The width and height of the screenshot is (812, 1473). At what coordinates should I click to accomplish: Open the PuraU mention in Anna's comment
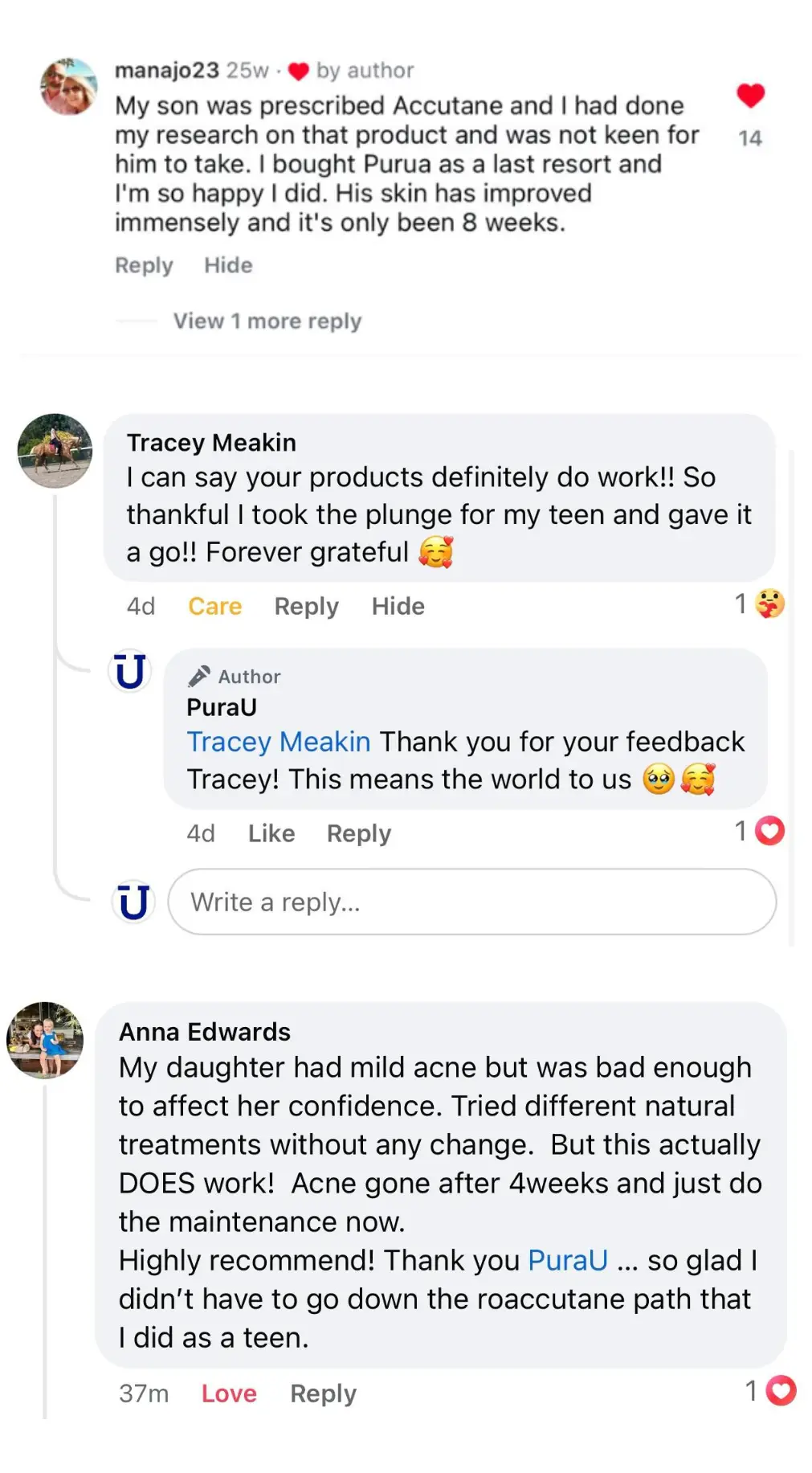[x=567, y=1260]
